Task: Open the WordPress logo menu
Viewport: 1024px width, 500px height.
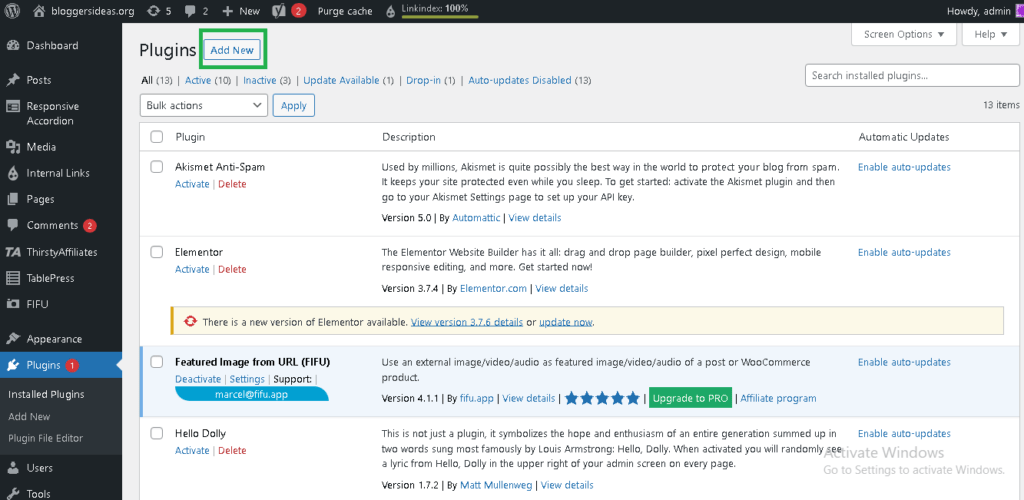Action: point(13,10)
